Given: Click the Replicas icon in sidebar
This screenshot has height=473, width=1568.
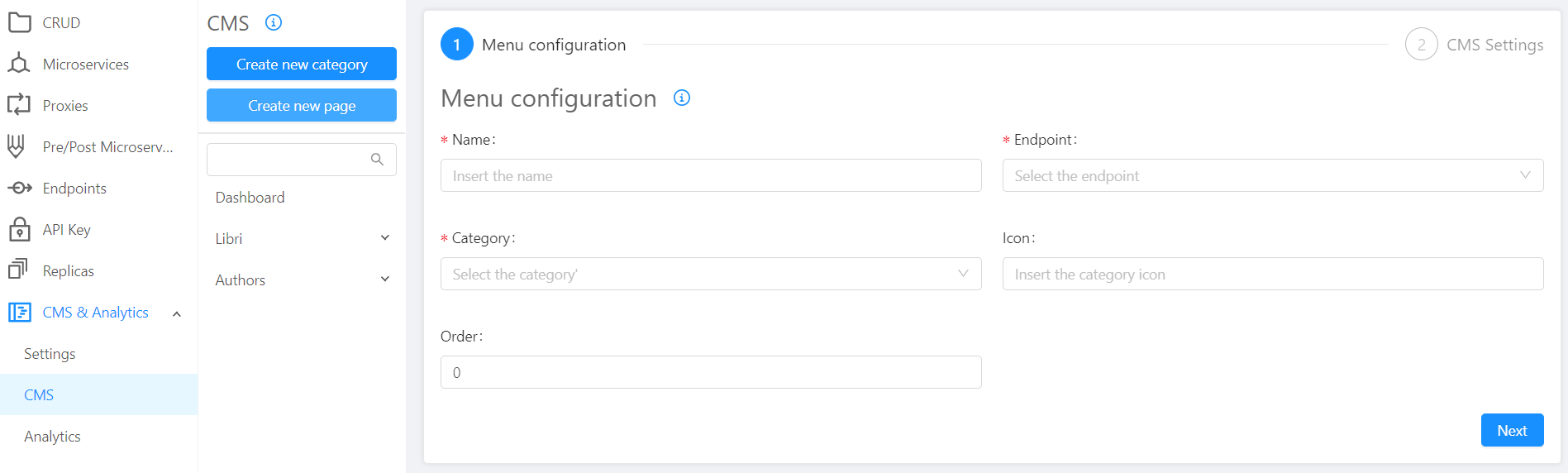Looking at the screenshot, I should (x=18, y=270).
